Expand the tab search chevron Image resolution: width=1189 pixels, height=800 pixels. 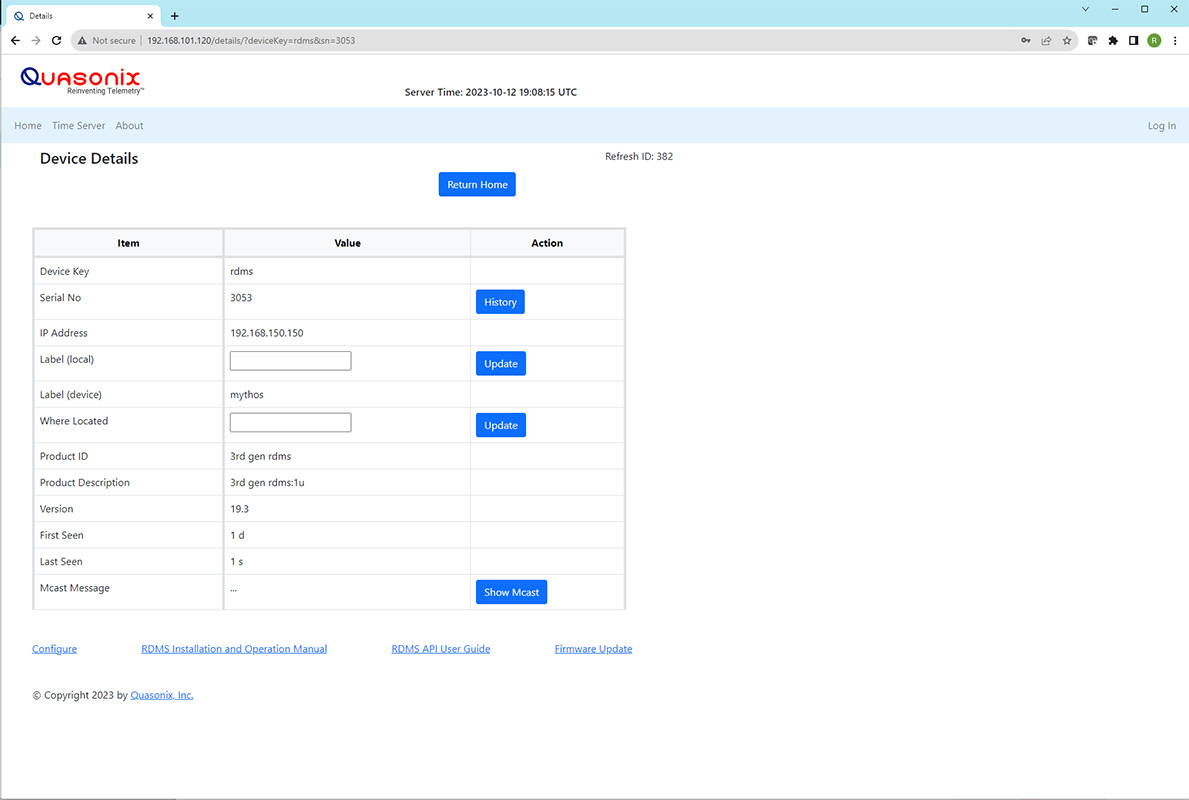(x=1086, y=9)
